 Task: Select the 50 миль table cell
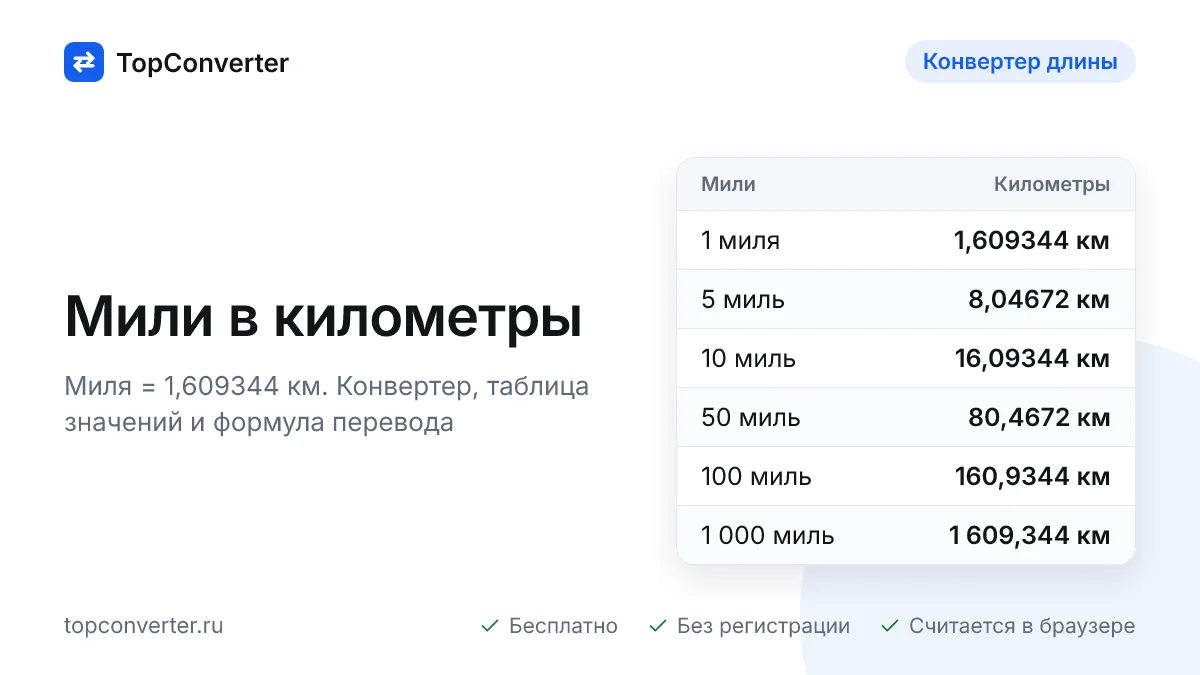(751, 418)
